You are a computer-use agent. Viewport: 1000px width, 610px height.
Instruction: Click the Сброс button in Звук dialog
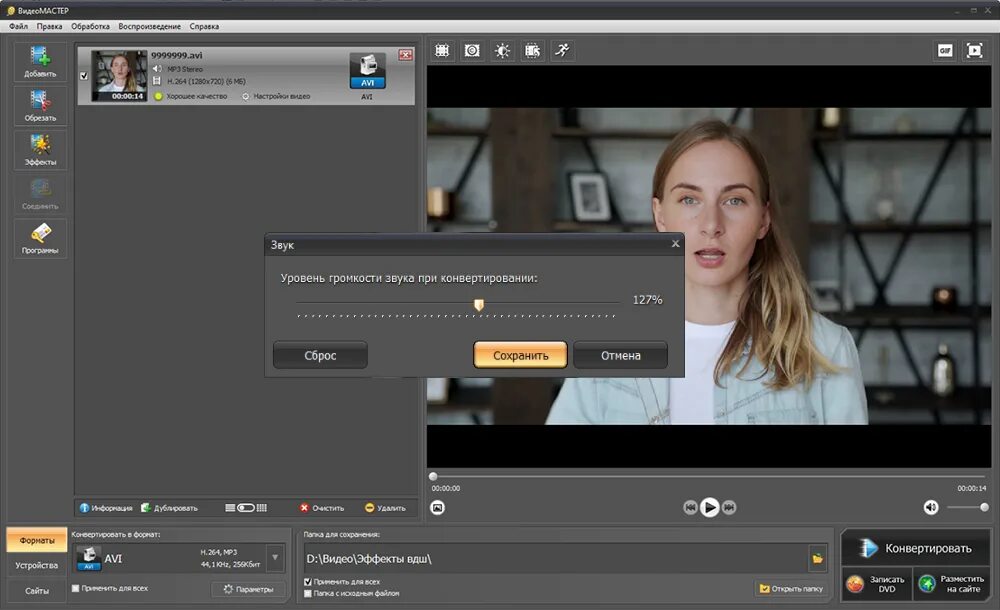pos(320,355)
